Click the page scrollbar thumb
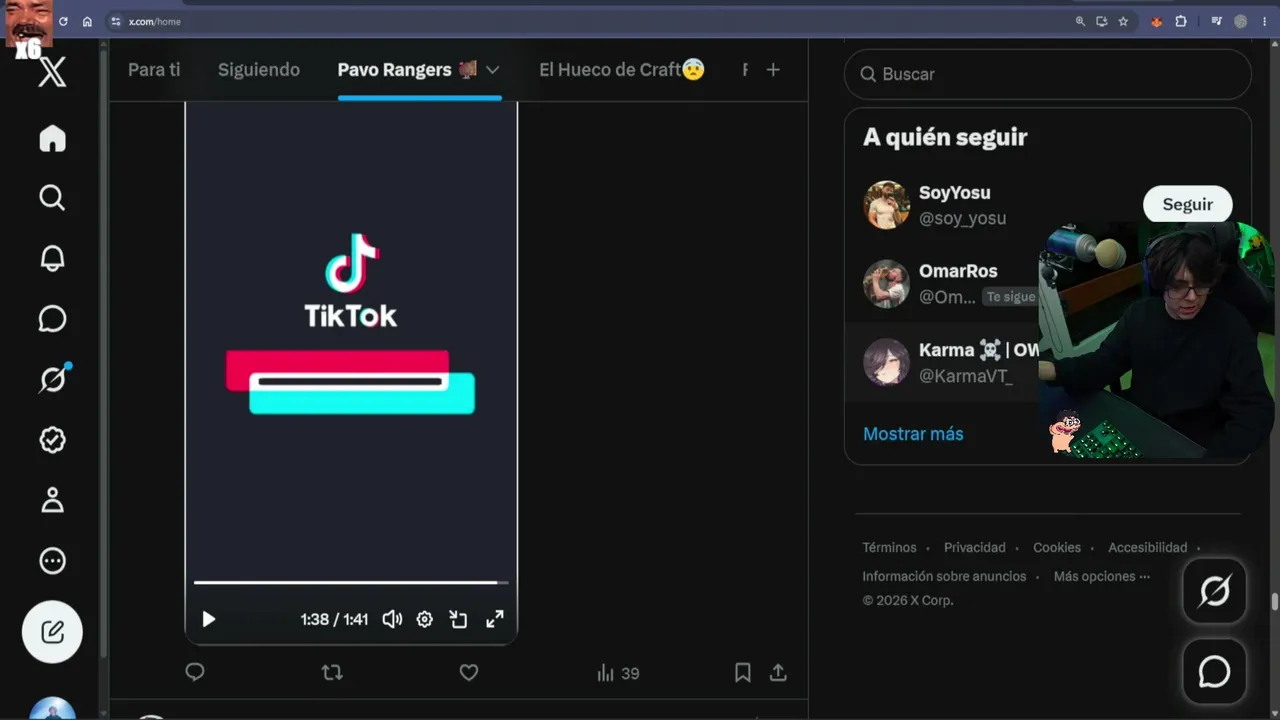The height and width of the screenshot is (720, 1280). tap(1274, 601)
